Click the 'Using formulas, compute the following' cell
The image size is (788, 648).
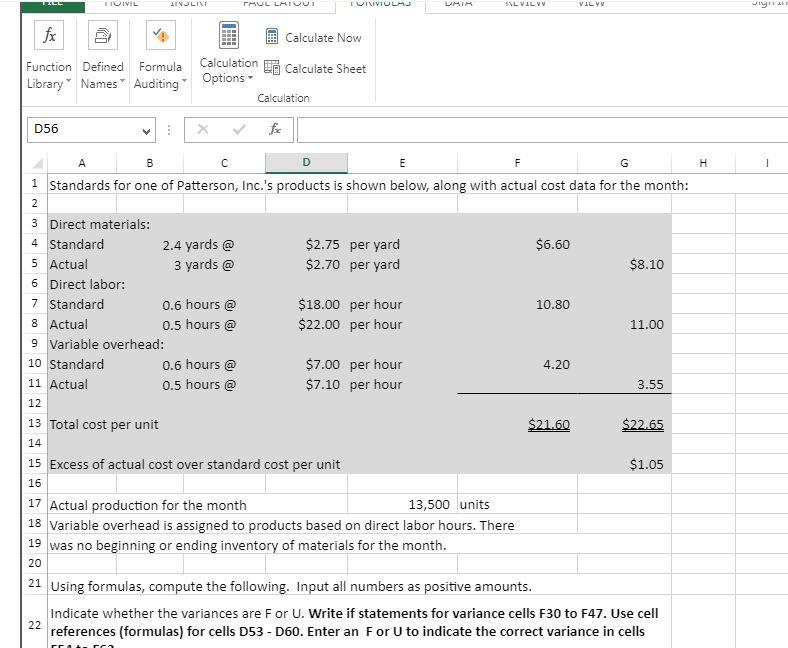coord(291,586)
